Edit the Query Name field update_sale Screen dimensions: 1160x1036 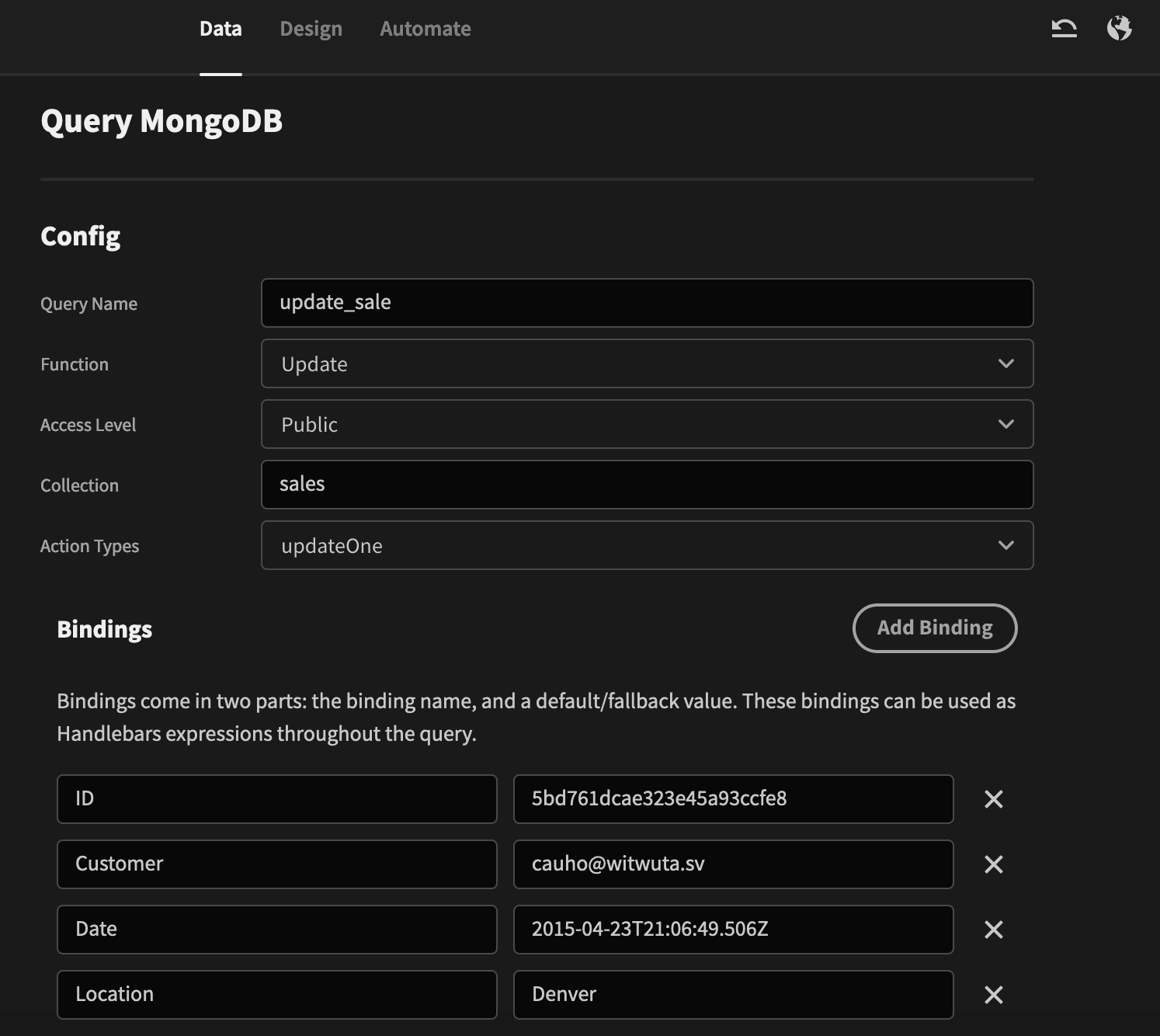tap(647, 303)
